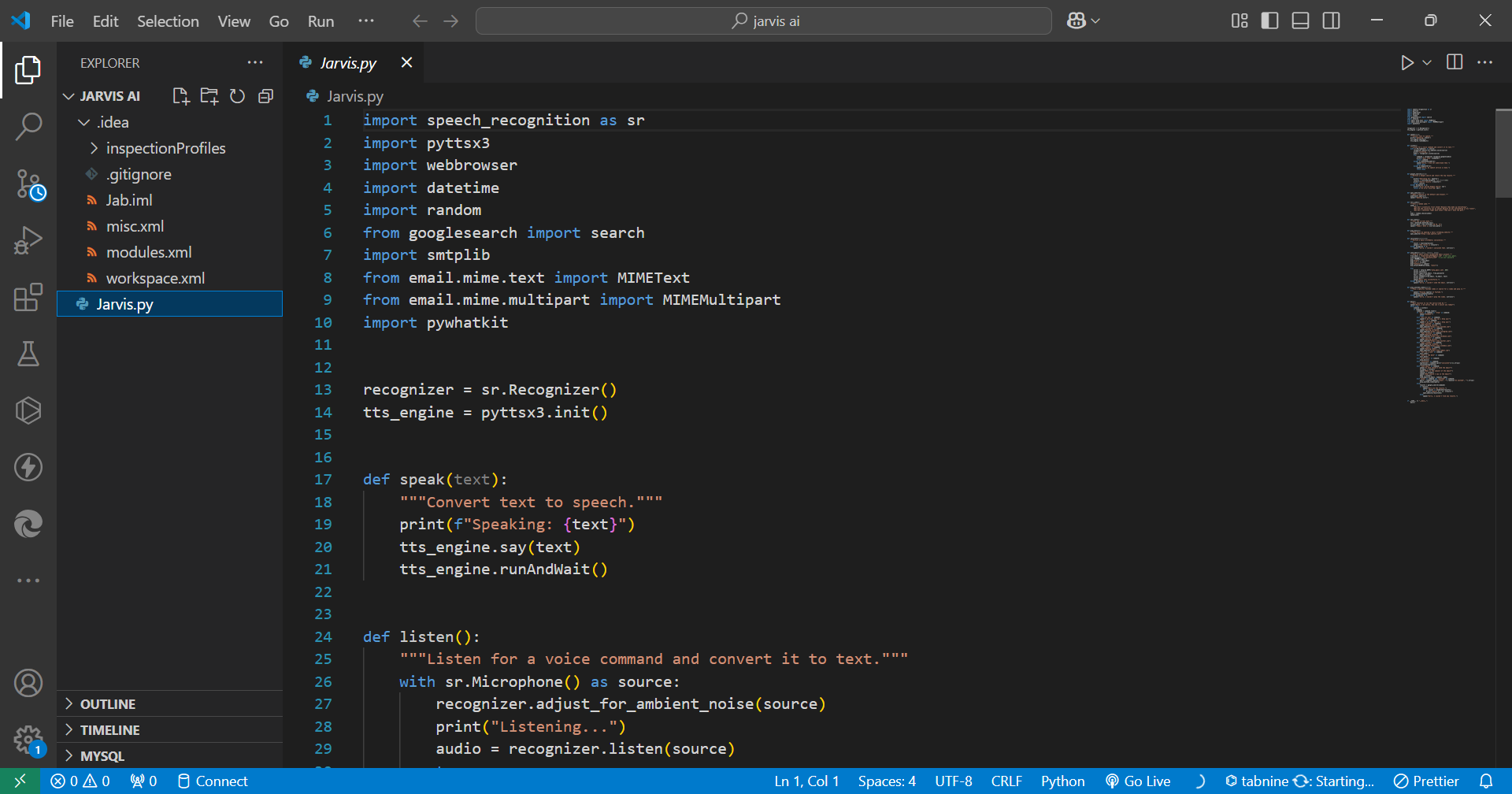Open the additional menus ellipsis in menu bar
1512x794 pixels.
point(366,21)
